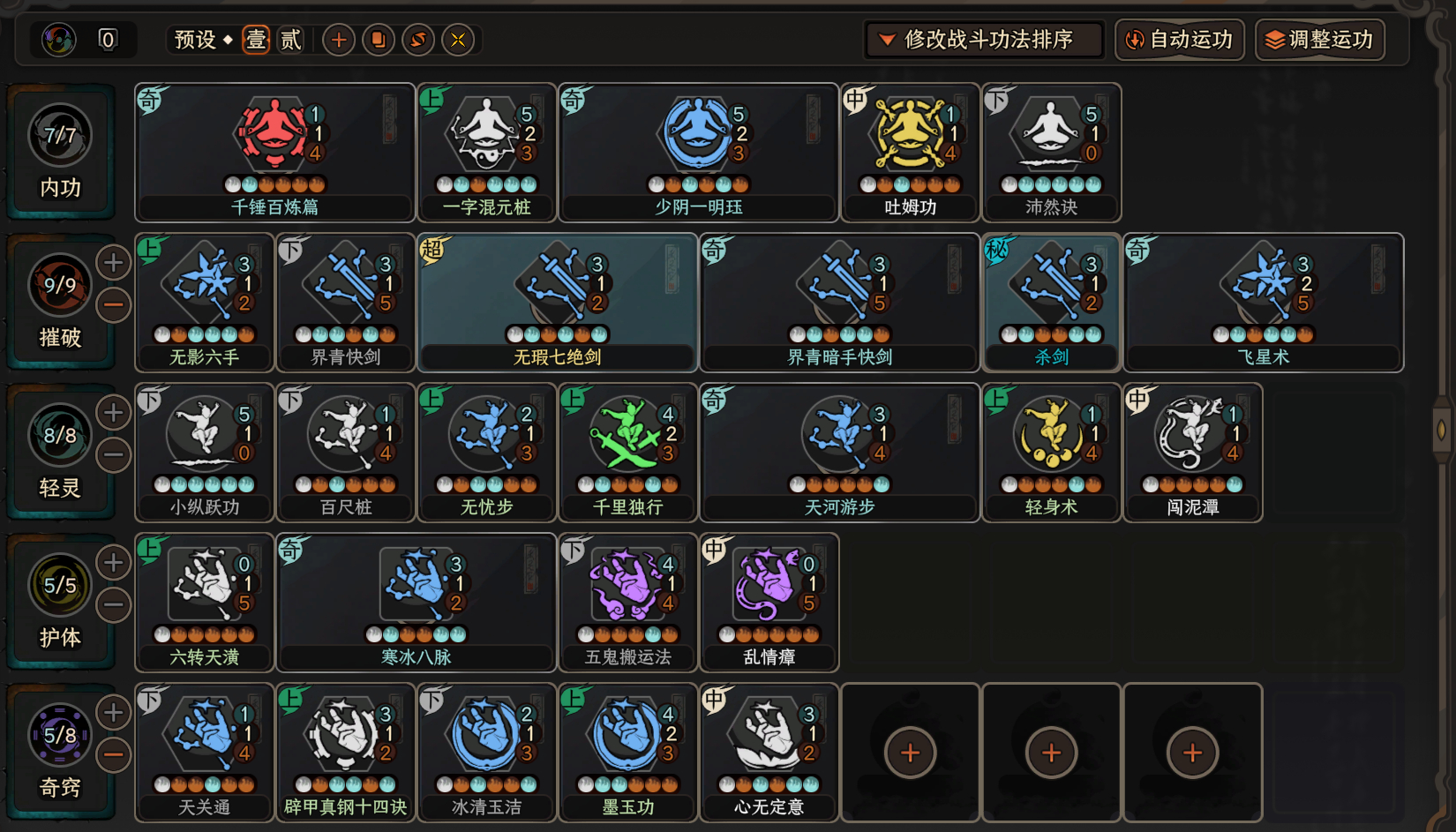Click the 自动运功 button

(x=1180, y=40)
